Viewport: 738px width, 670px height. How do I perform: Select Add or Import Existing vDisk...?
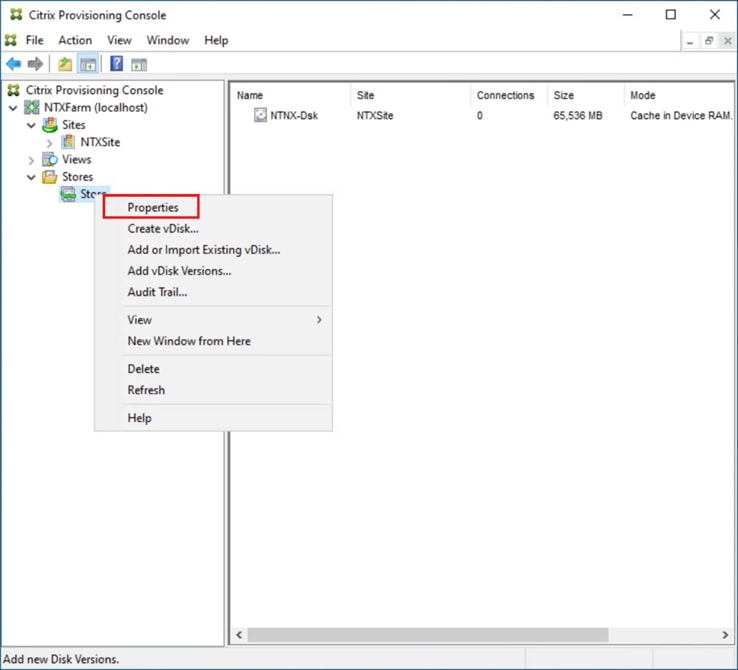click(x=203, y=250)
